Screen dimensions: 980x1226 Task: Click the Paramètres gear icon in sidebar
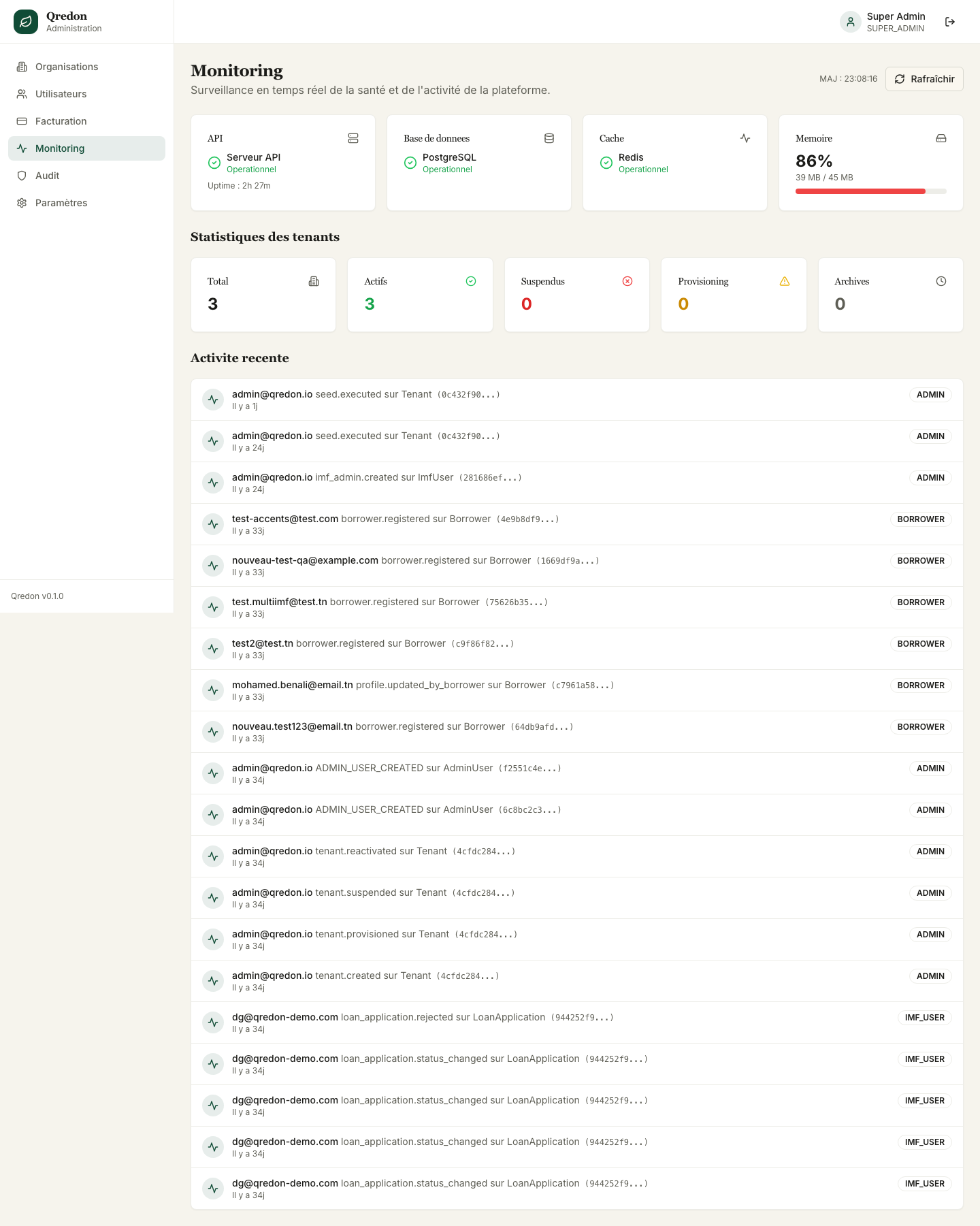pyautogui.click(x=22, y=203)
